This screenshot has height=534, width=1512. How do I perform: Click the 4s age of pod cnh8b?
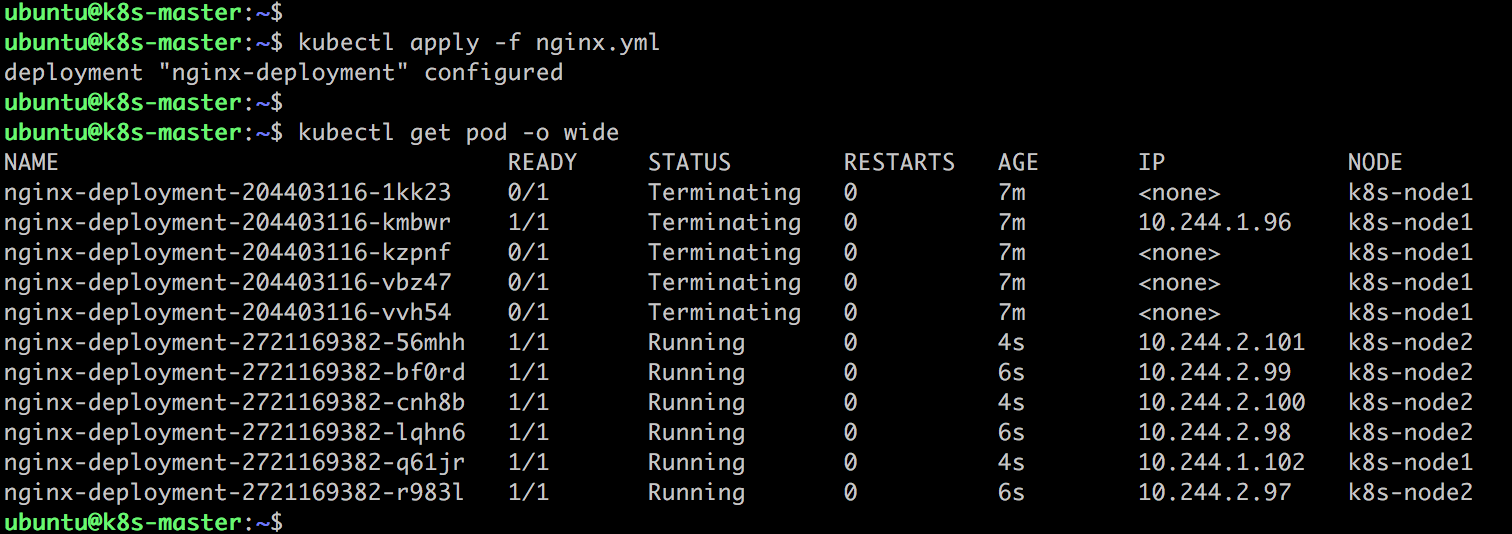point(1011,402)
